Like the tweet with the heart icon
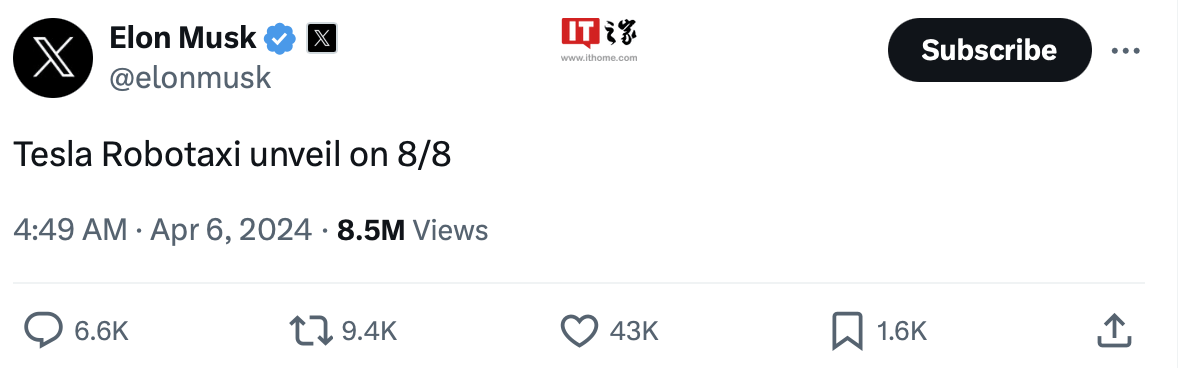 click(579, 330)
